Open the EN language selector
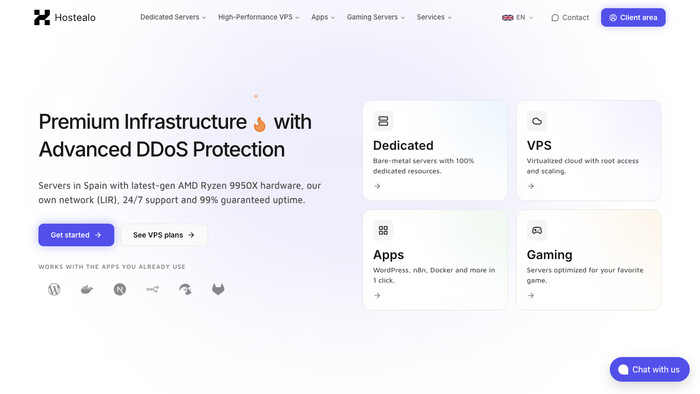 (517, 17)
